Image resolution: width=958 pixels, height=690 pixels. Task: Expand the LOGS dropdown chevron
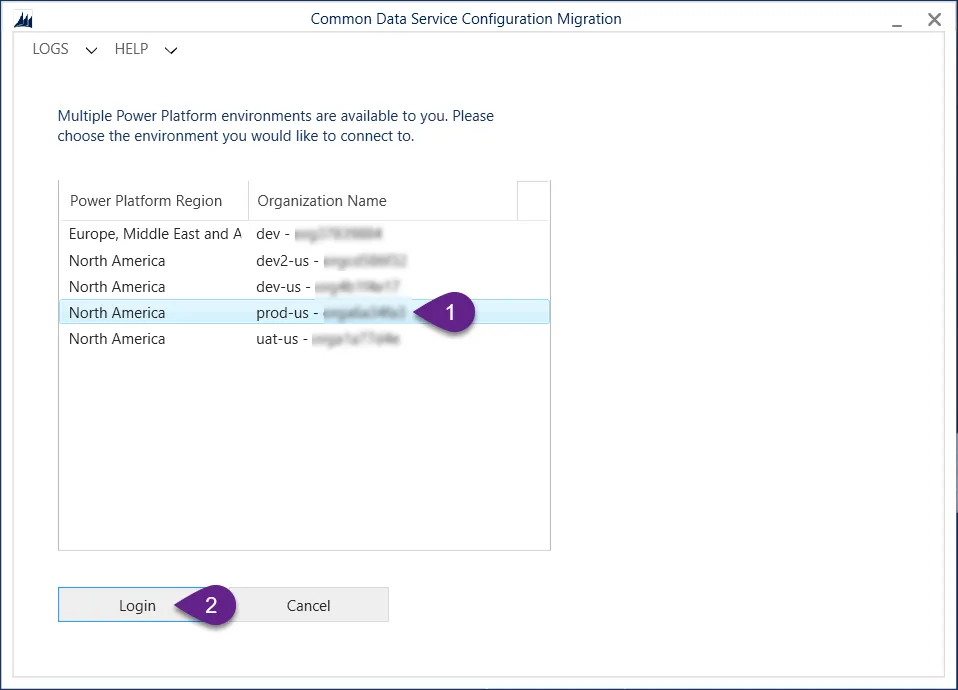pyautogui.click(x=91, y=50)
